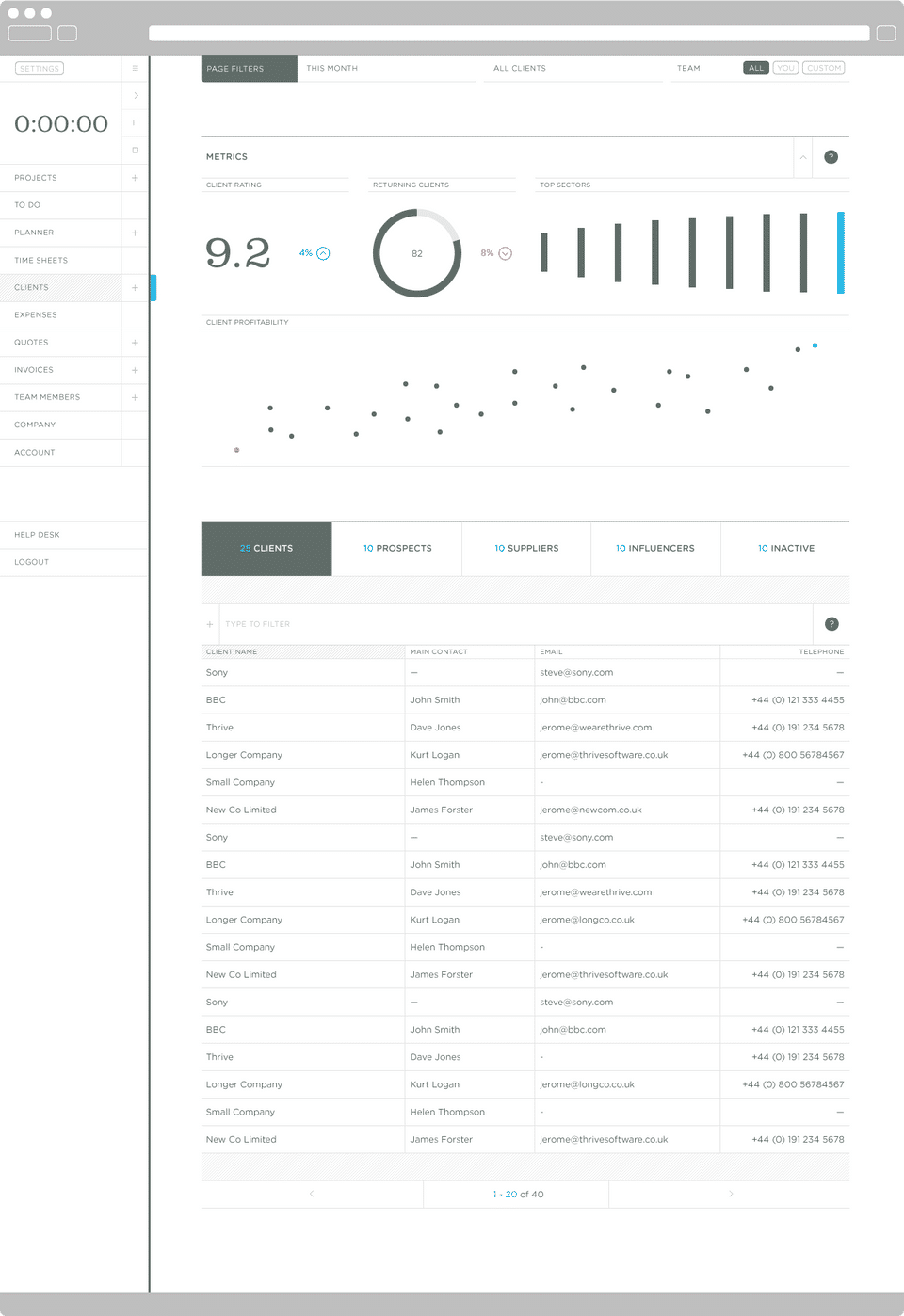Start the timer with the play icon
904x1316 pixels.
click(136, 96)
